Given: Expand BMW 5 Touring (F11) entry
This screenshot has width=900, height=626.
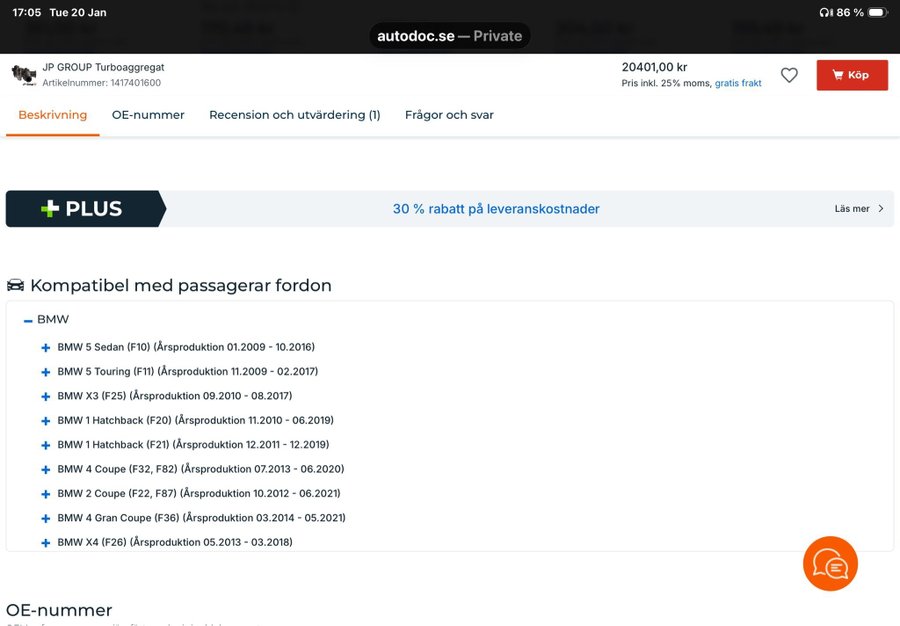Looking at the screenshot, I should click(x=46, y=372).
